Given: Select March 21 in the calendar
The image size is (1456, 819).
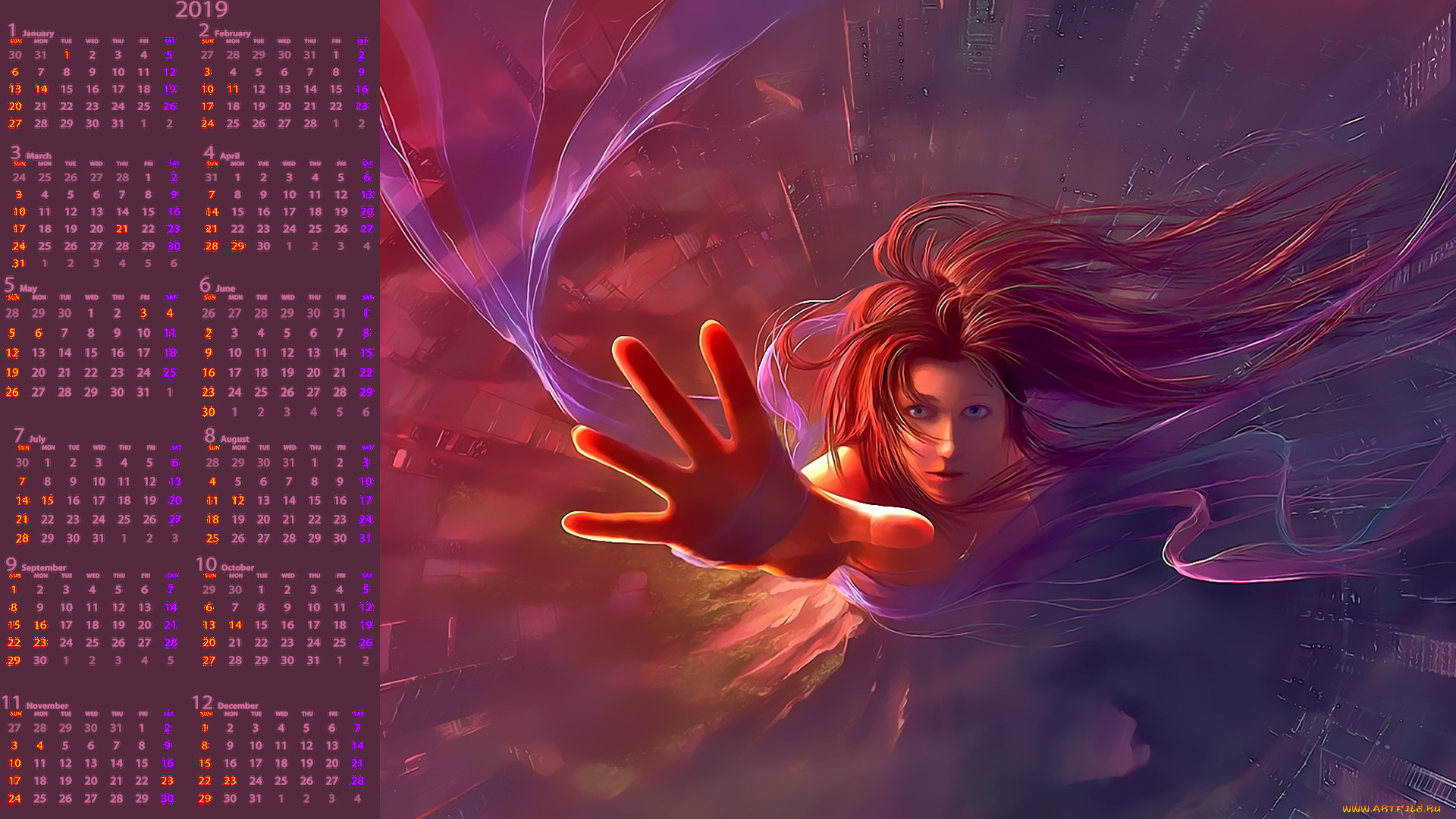Looking at the screenshot, I should pyautogui.click(x=122, y=229).
